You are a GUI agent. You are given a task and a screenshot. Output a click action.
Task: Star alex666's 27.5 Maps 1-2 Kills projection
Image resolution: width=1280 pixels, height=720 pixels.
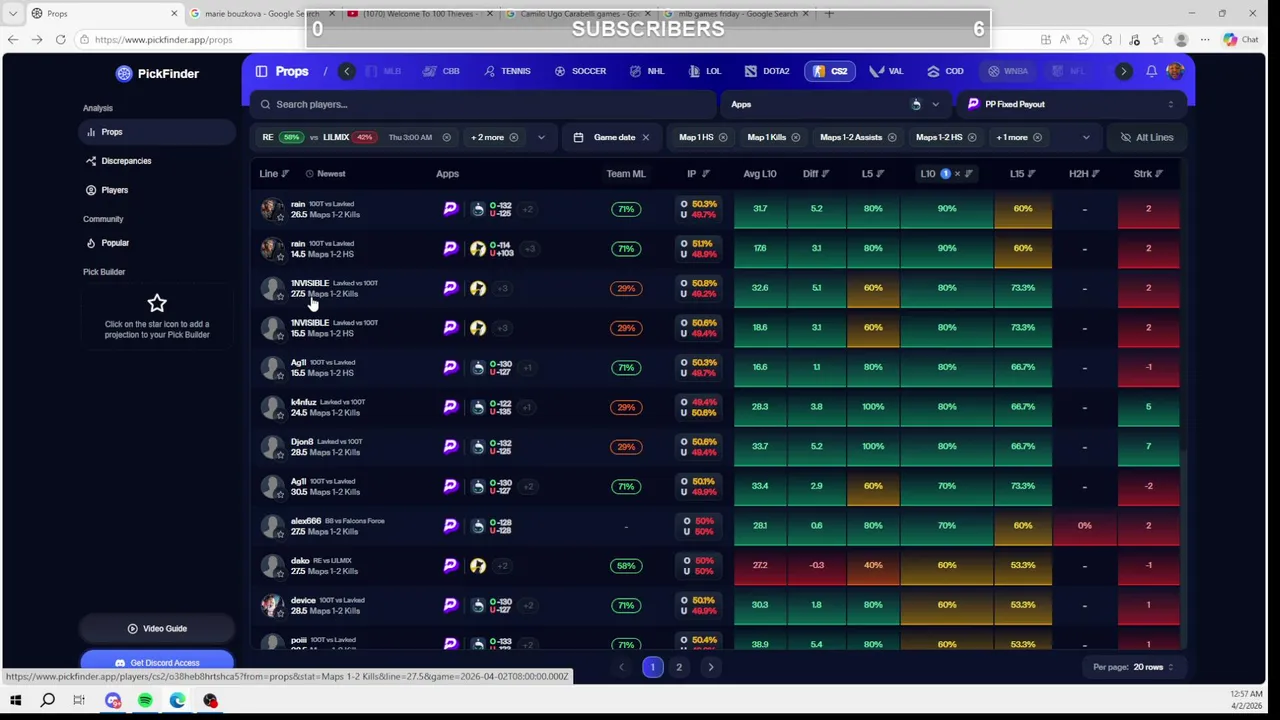click(280, 533)
